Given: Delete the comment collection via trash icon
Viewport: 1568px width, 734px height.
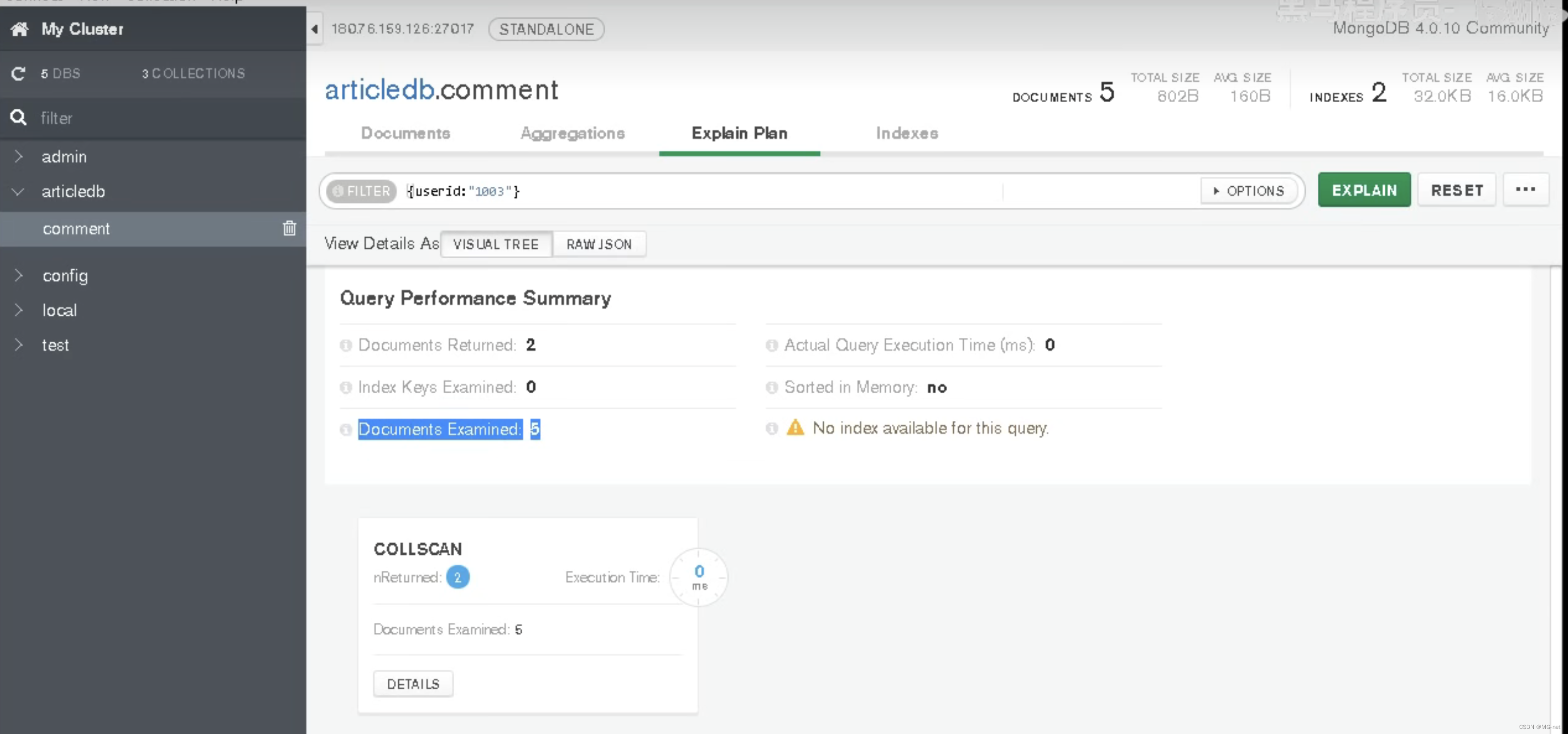Looking at the screenshot, I should [x=289, y=228].
